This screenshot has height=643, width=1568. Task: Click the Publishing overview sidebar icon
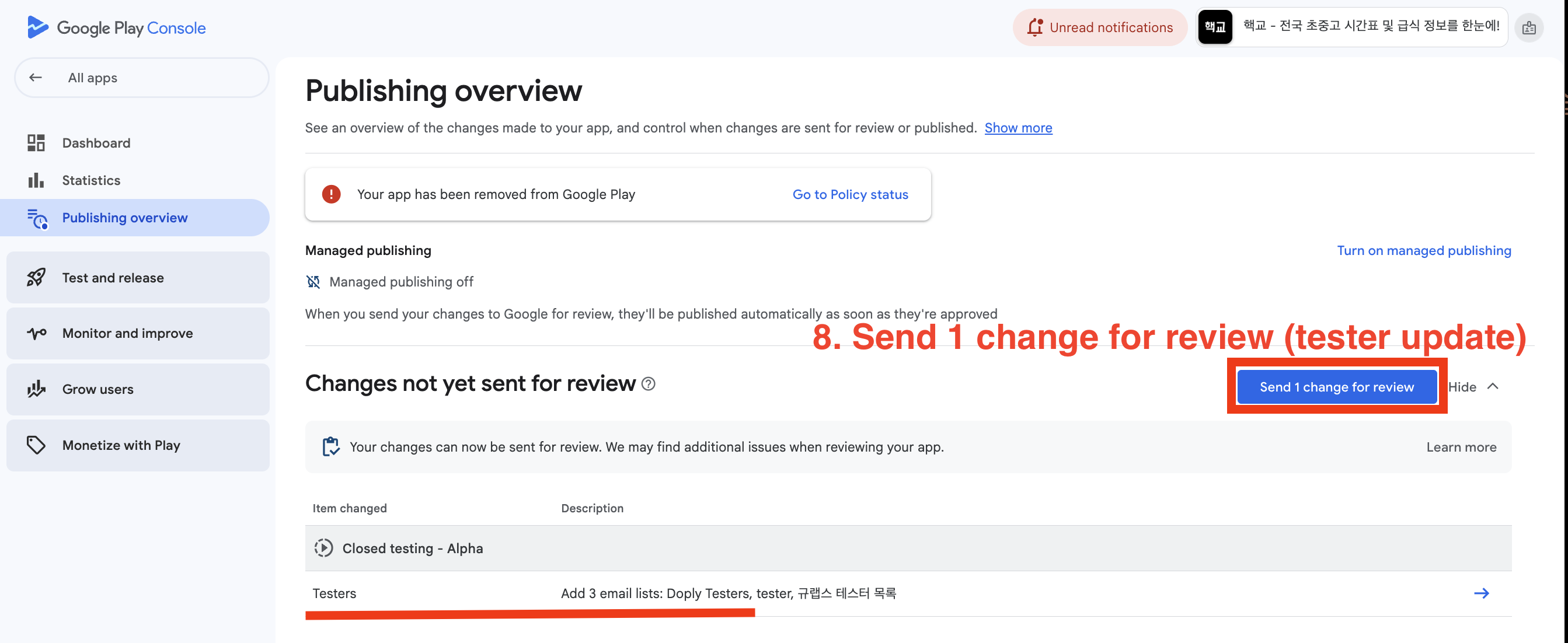37,218
